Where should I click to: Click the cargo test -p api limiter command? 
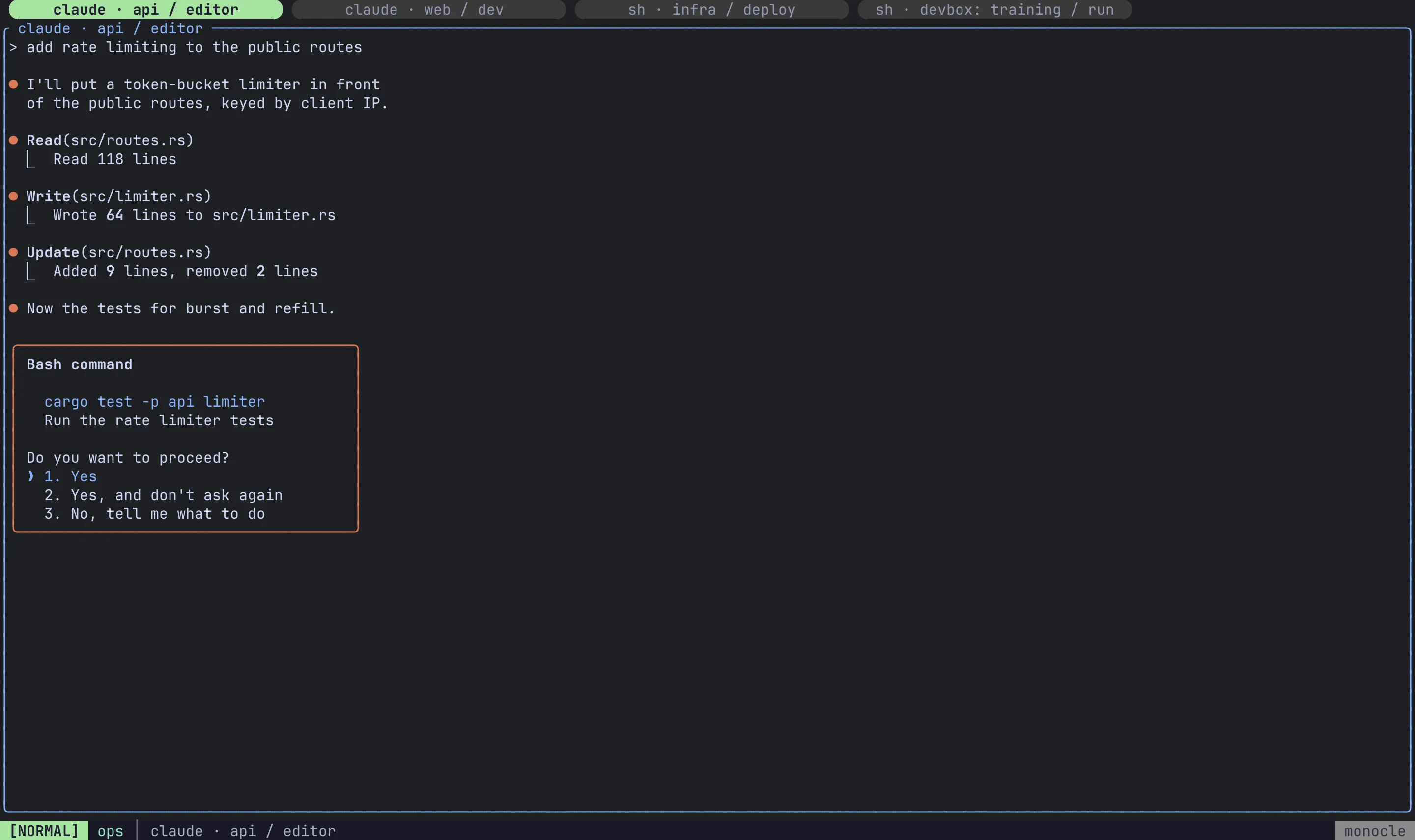tap(154, 402)
